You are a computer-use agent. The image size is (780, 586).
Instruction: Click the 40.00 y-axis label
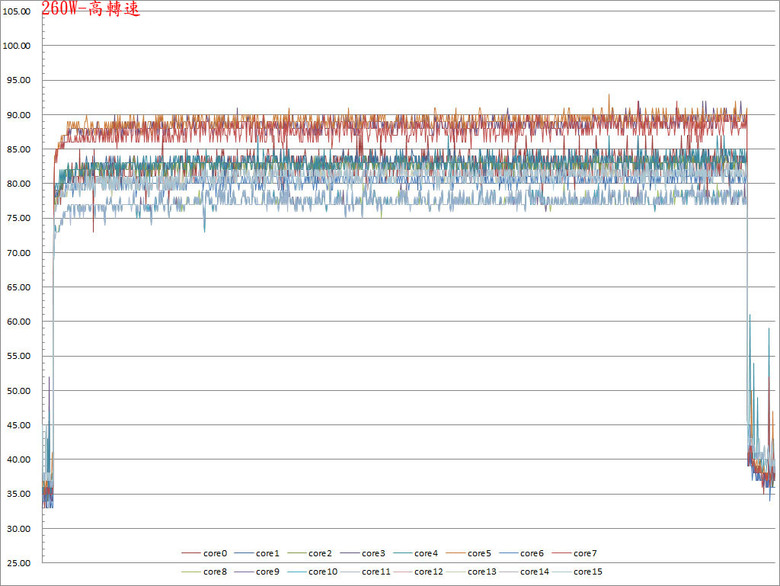click(18, 459)
